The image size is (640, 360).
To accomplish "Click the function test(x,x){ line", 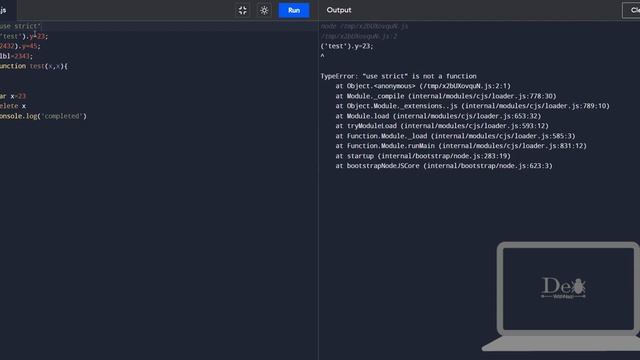I will click(34, 66).
